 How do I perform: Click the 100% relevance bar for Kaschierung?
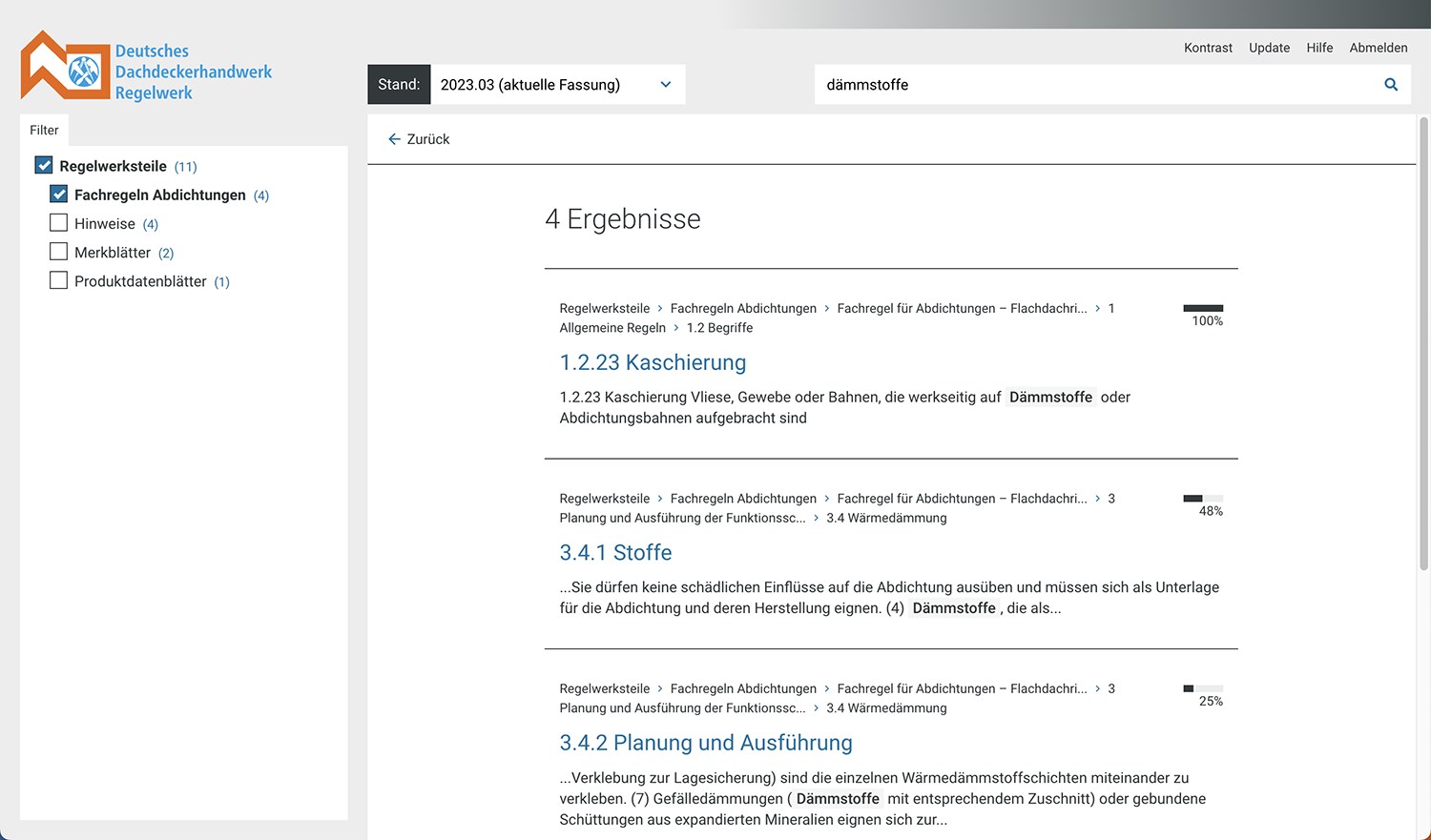tap(1203, 309)
